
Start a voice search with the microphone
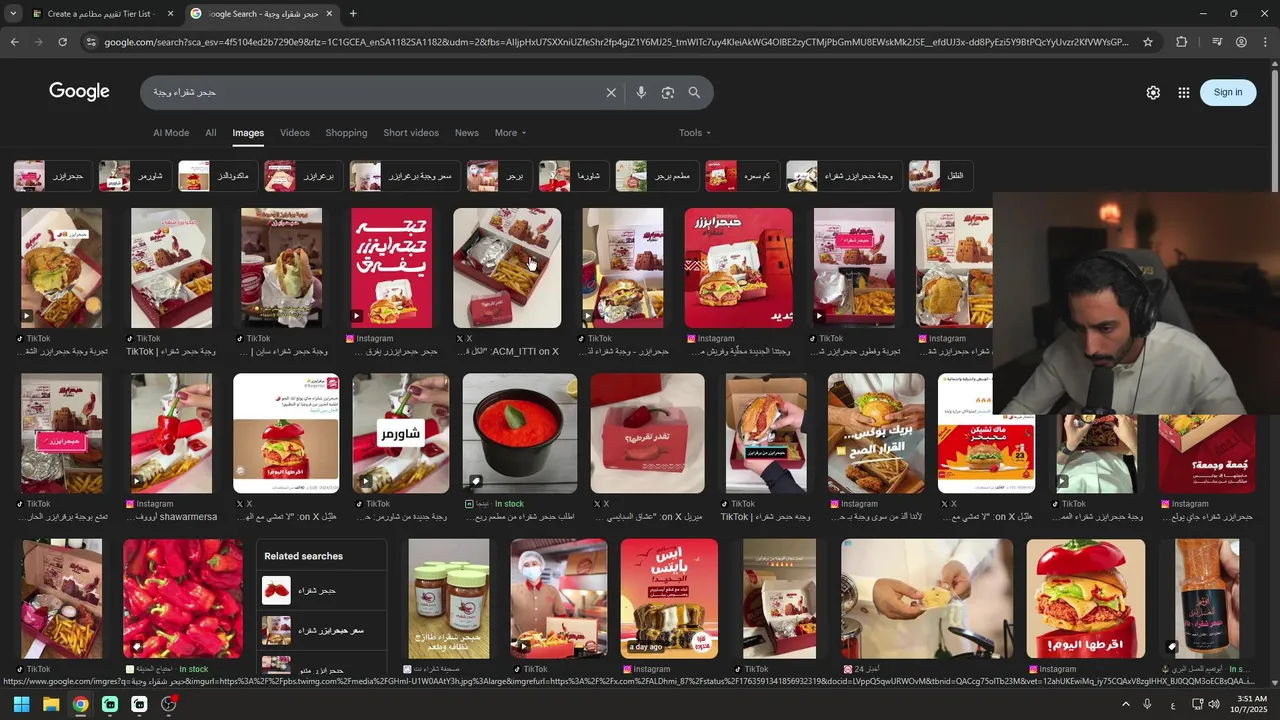(641, 93)
